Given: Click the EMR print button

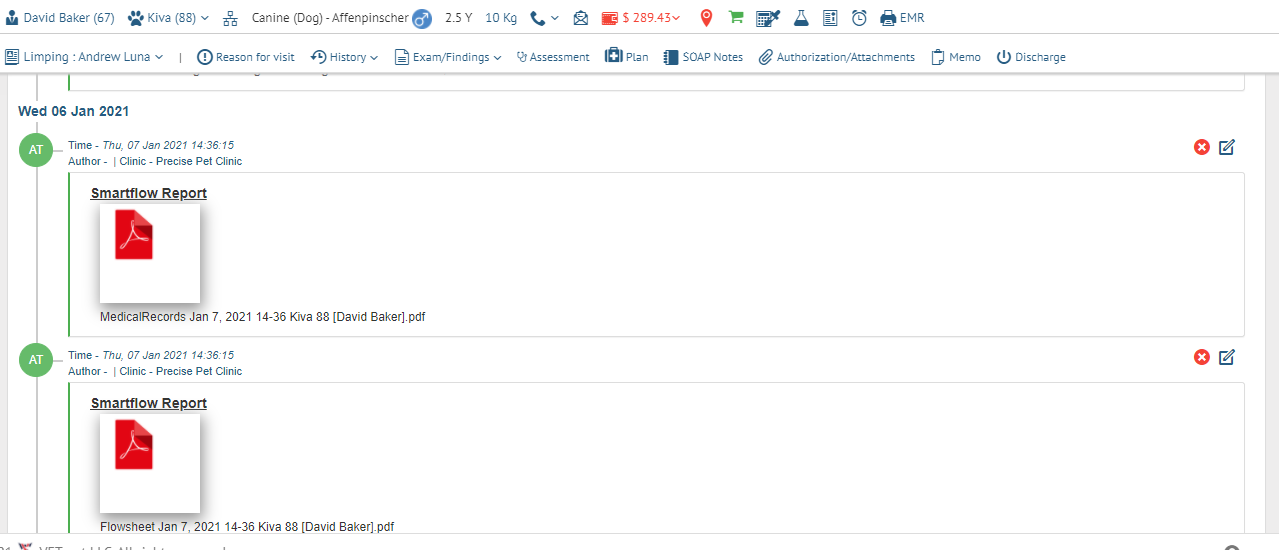Looking at the screenshot, I should click(x=902, y=18).
